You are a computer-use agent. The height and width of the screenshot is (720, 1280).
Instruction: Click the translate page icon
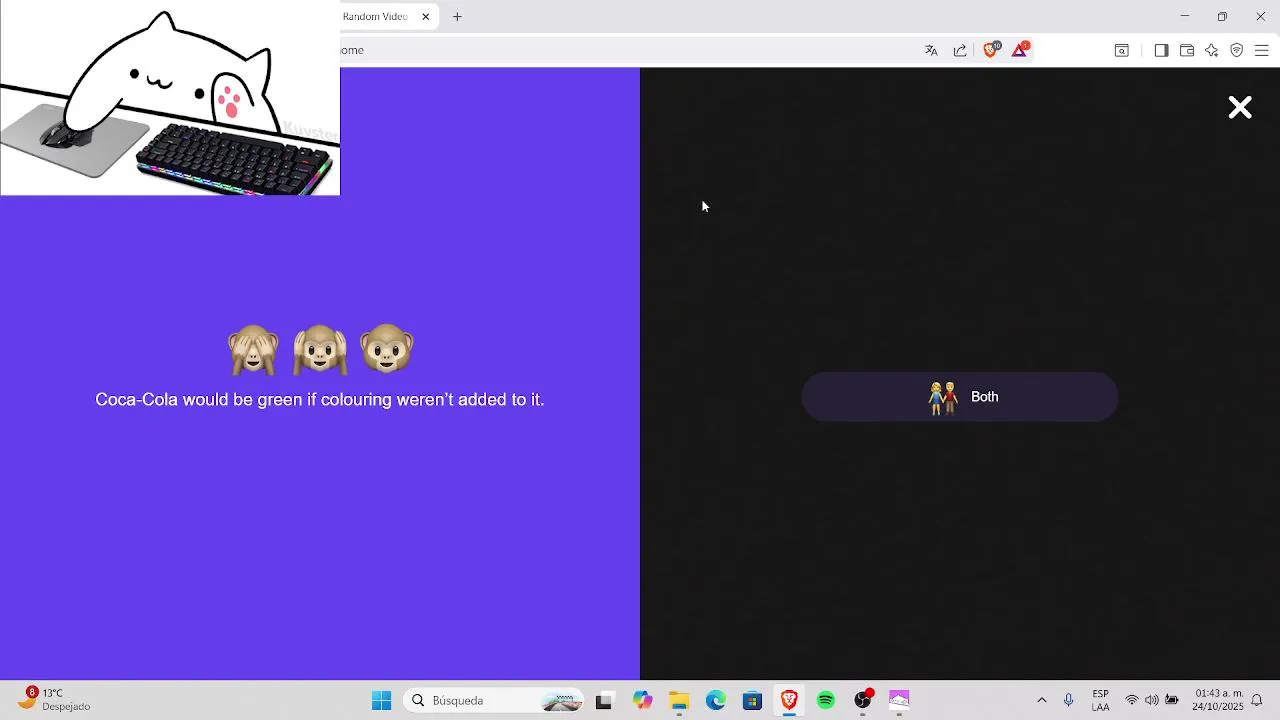pos(931,50)
